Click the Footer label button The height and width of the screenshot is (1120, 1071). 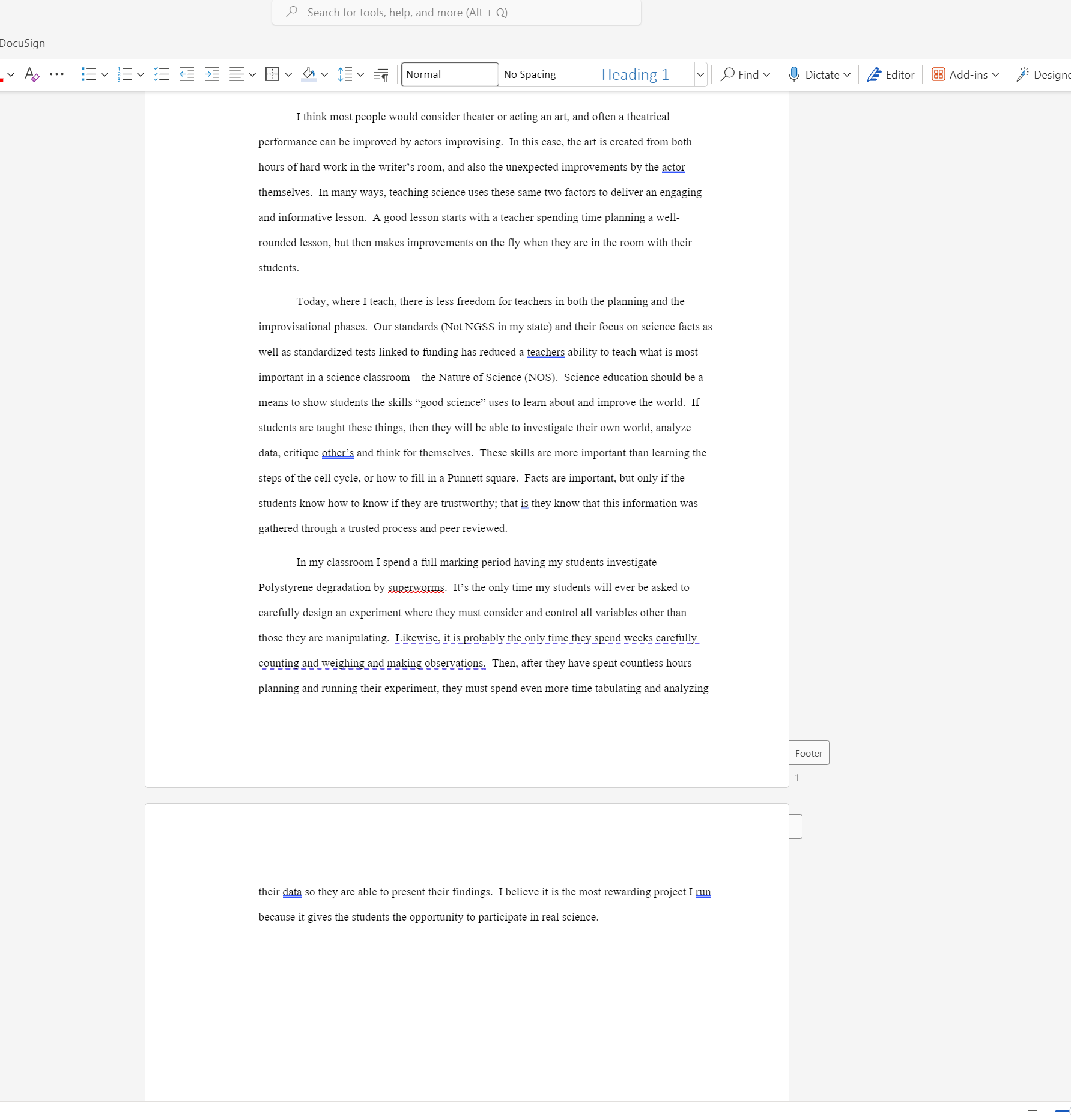click(x=809, y=753)
